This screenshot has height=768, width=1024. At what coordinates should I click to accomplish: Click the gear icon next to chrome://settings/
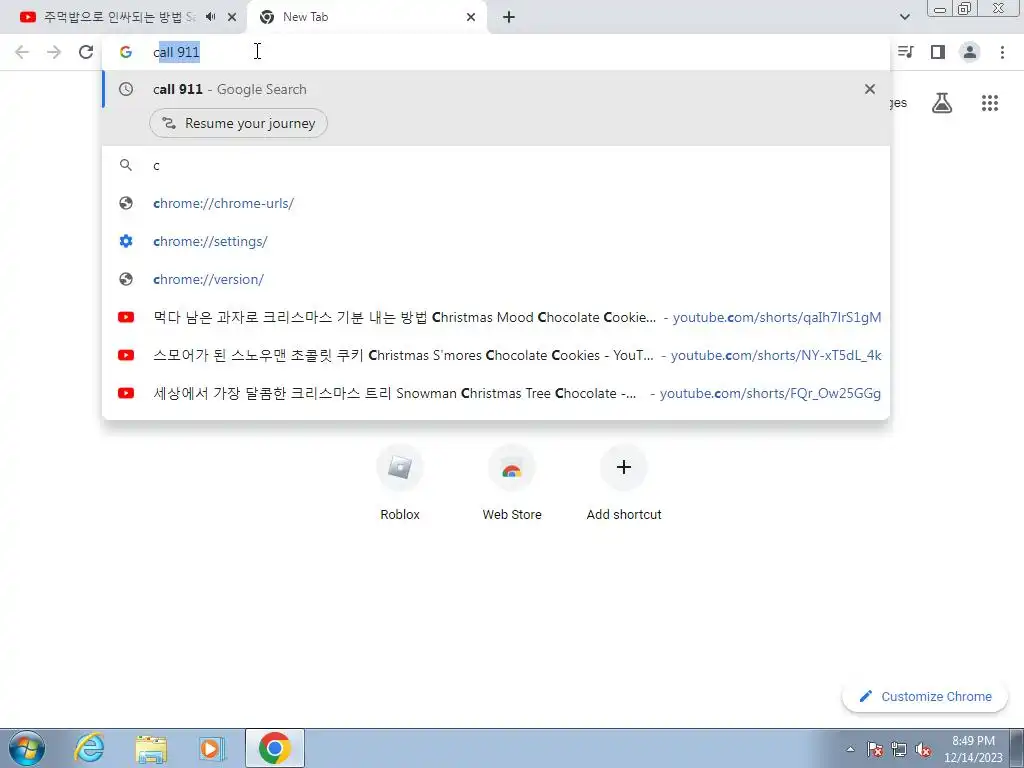(x=126, y=241)
